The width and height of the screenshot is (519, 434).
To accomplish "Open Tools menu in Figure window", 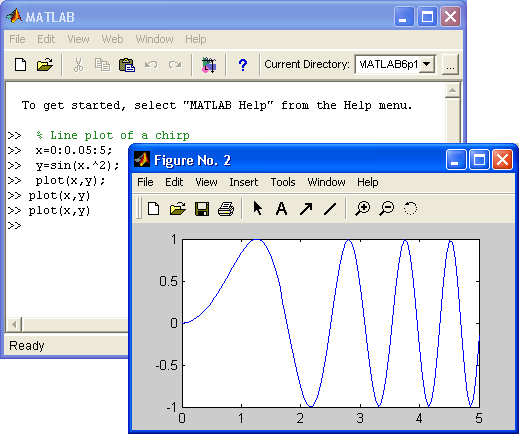I will [283, 182].
